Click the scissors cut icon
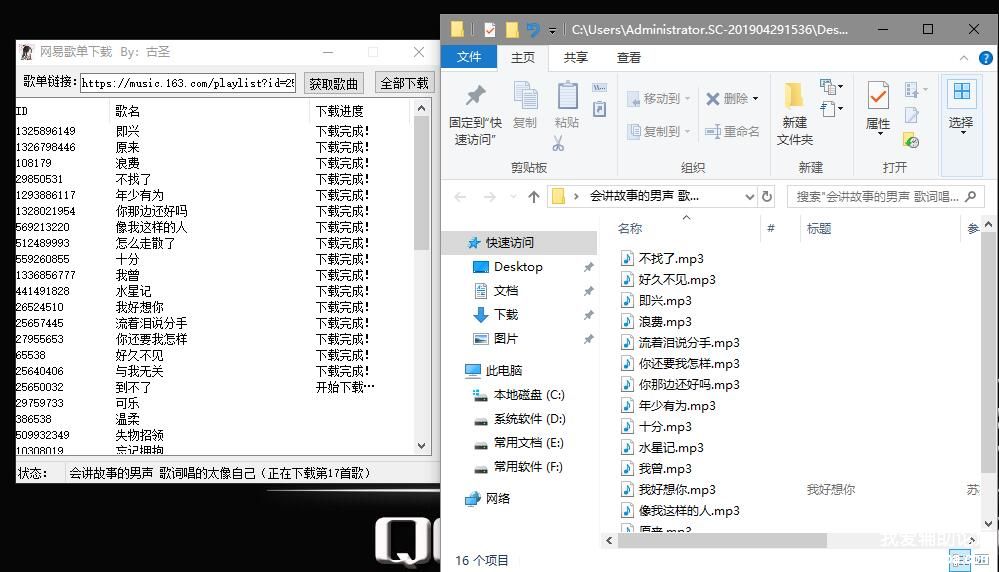 (558, 143)
